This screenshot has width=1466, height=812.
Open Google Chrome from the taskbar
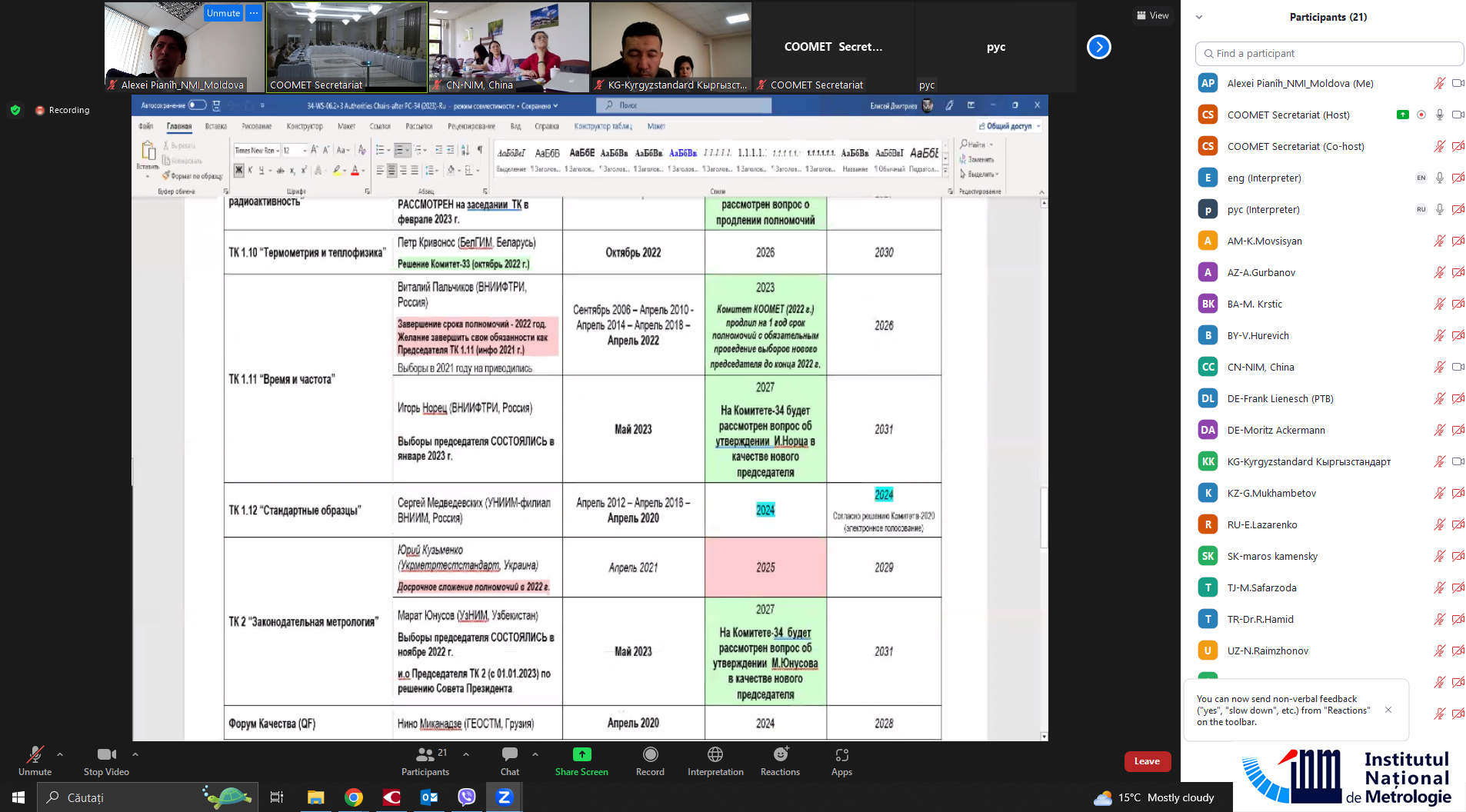click(x=353, y=797)
